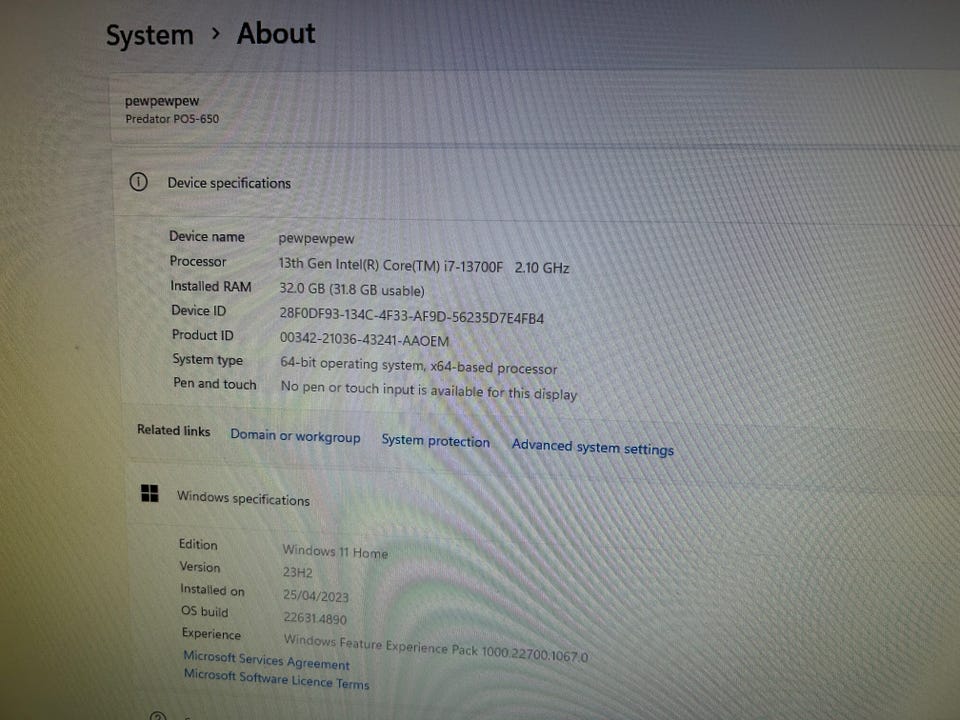This screenshot has height=720, width=960.
Task: Select Version value 23H2
Action: [298, 572]
